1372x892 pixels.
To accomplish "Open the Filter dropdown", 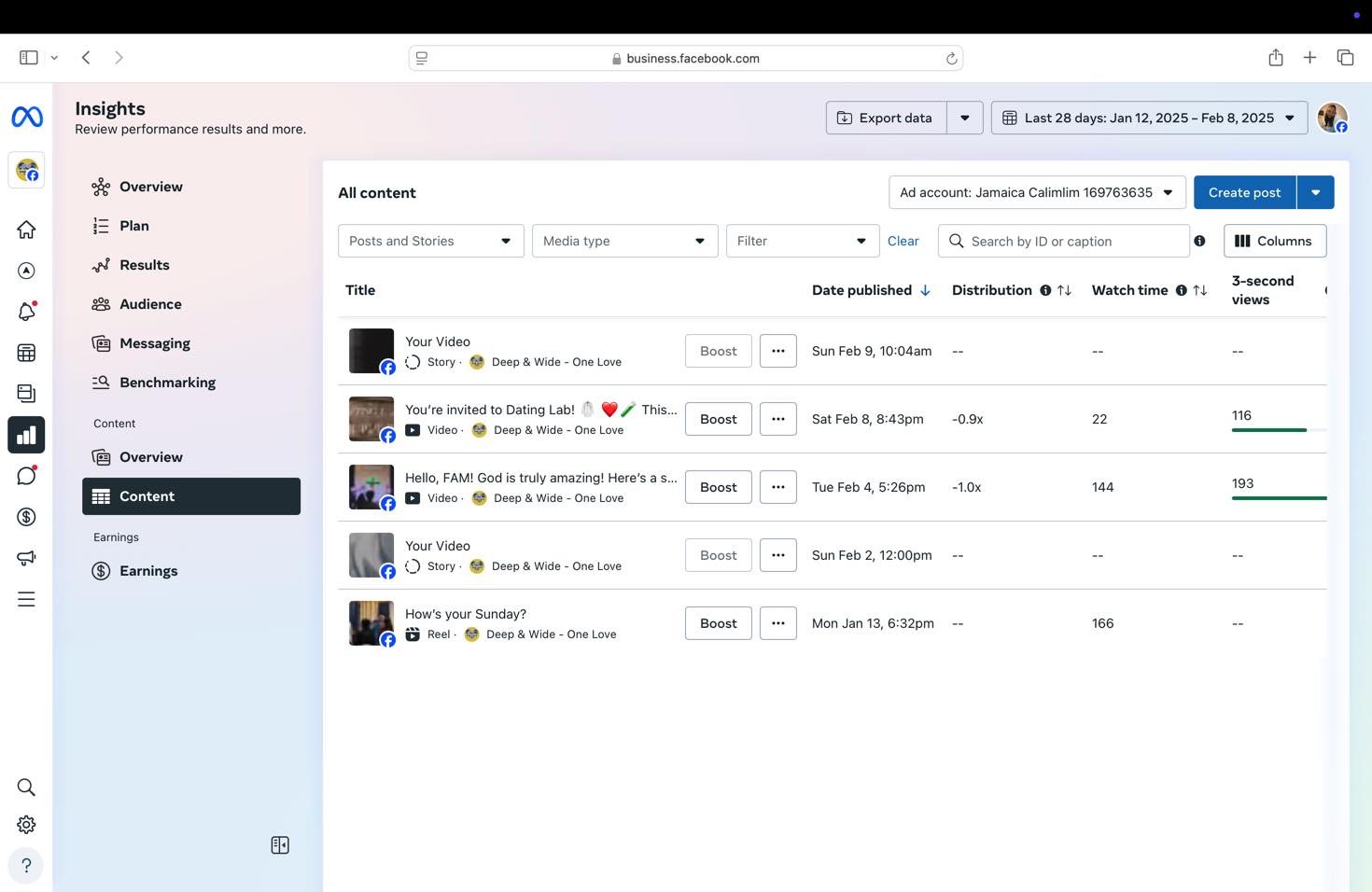I will click(x=802, y=241).
